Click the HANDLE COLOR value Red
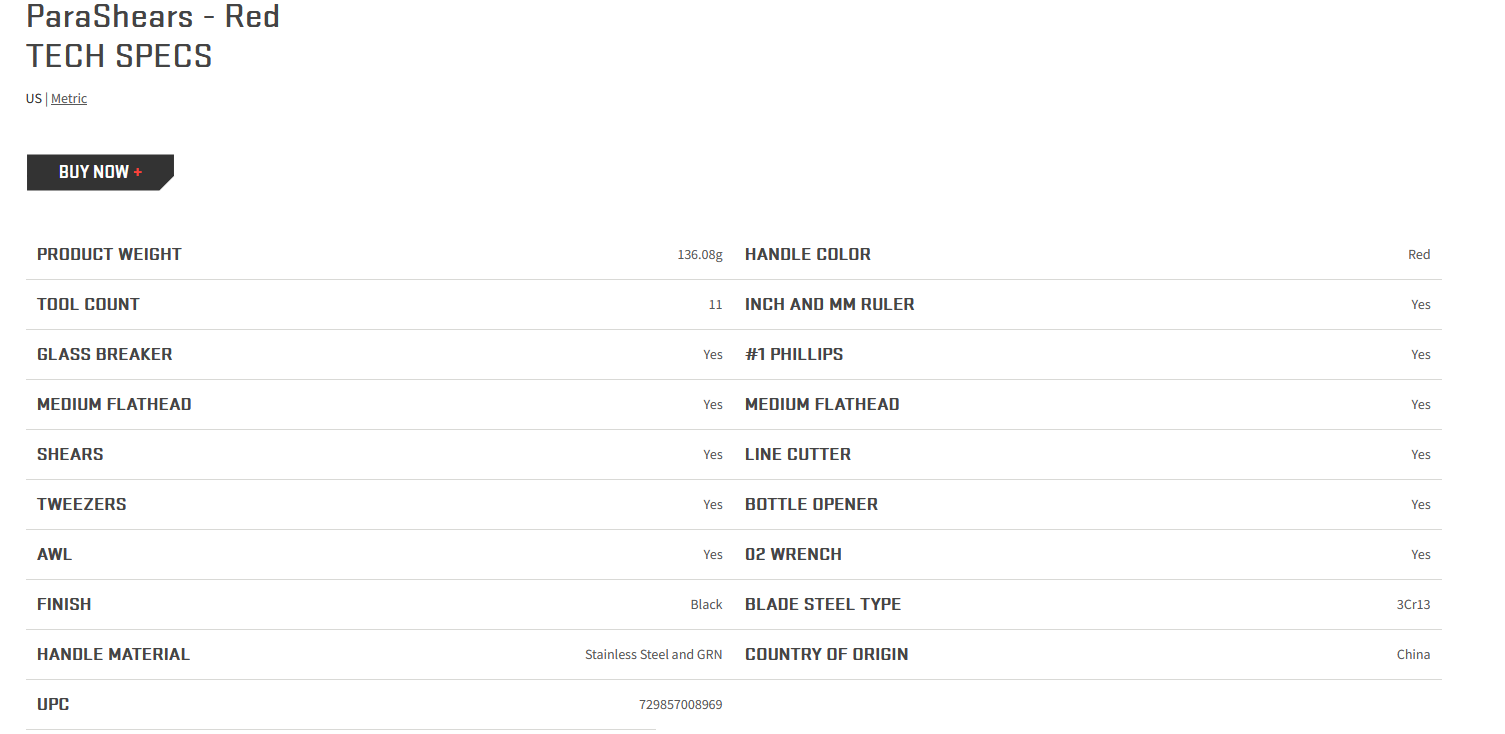Screen dimensions: 1505x734 1419,254
